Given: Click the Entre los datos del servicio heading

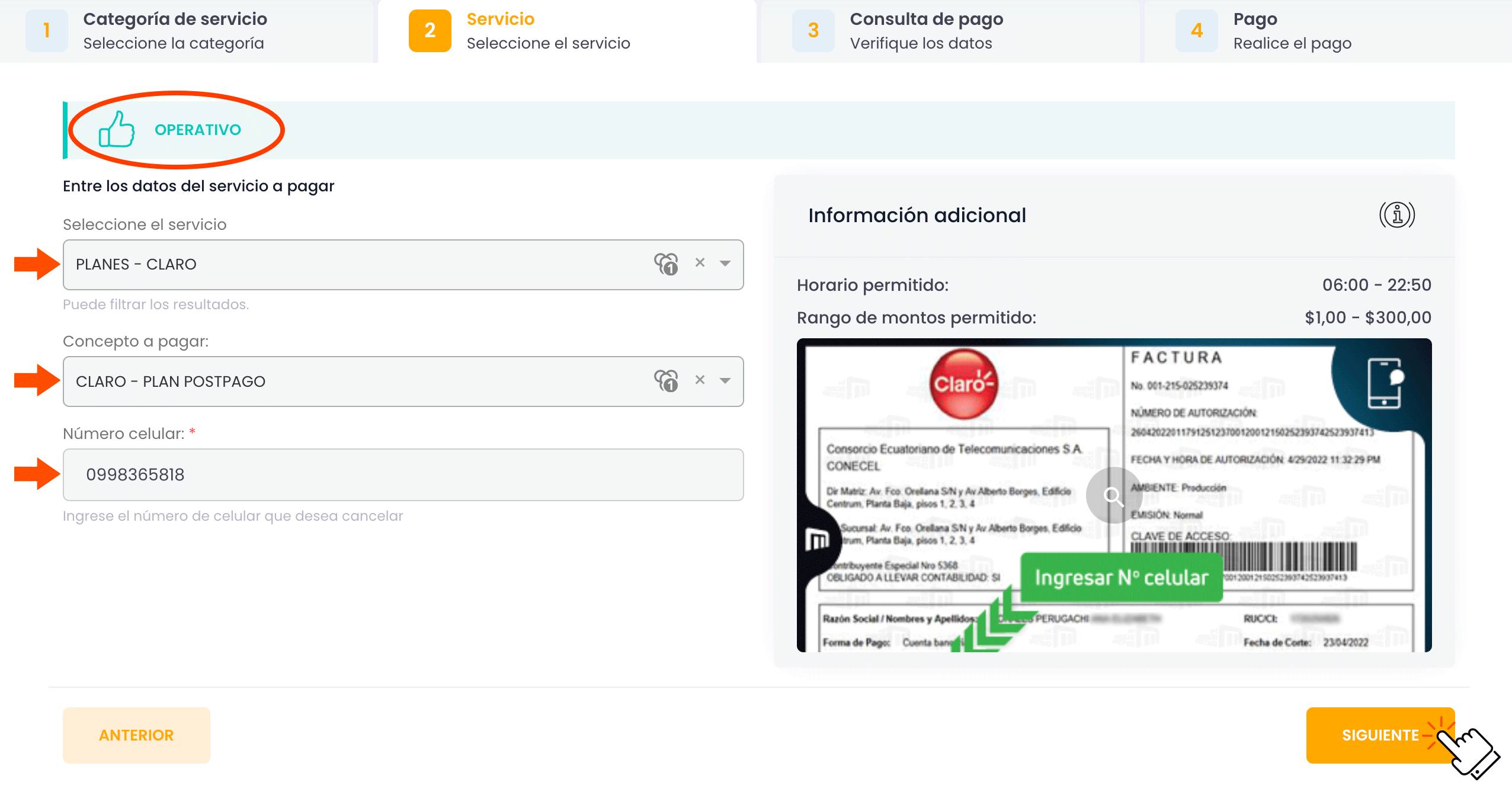Looking at the screenshot, I should (x=198, y=186).
